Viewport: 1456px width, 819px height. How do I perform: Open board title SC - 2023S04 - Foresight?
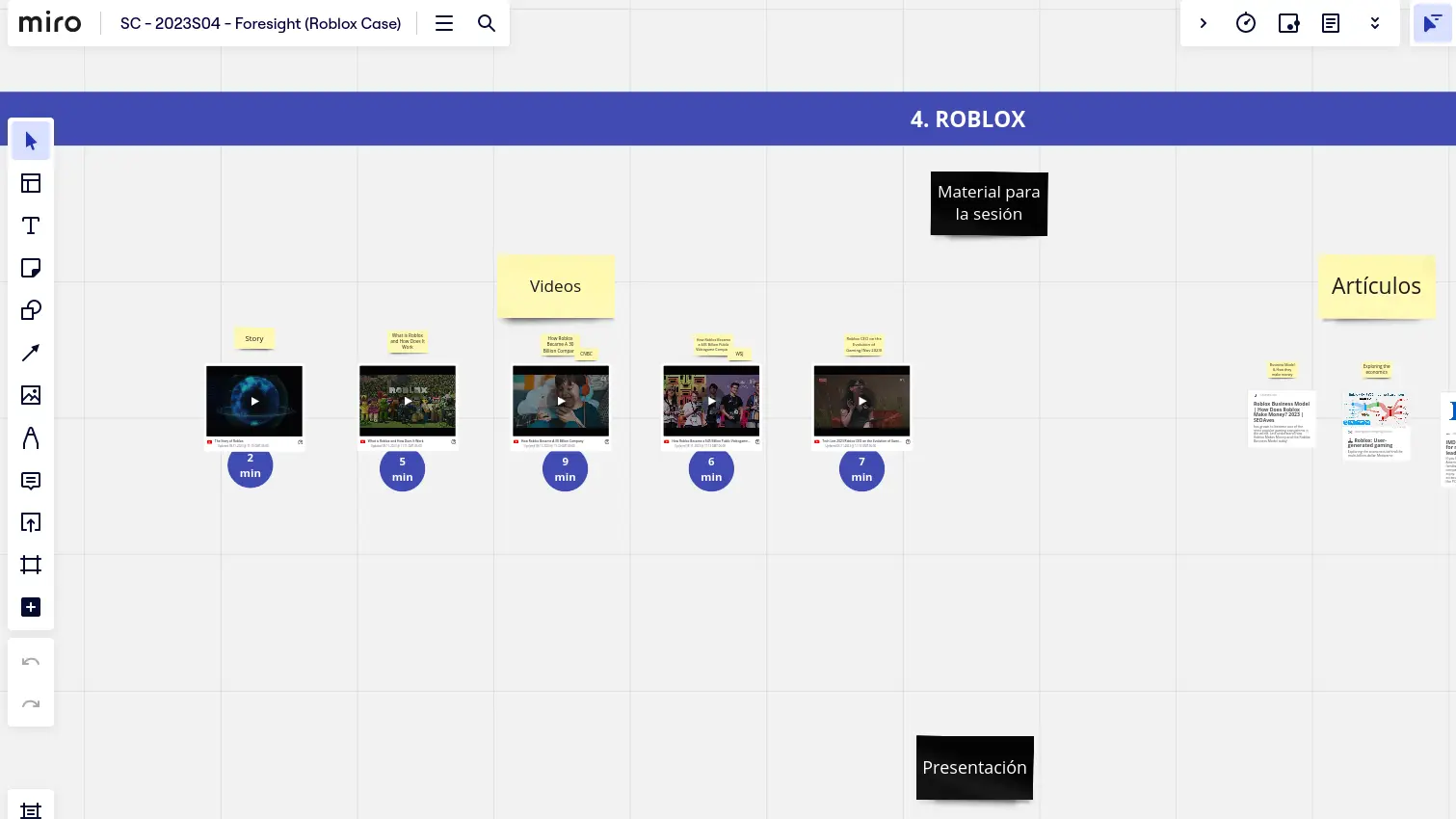(x=260, y=23)
